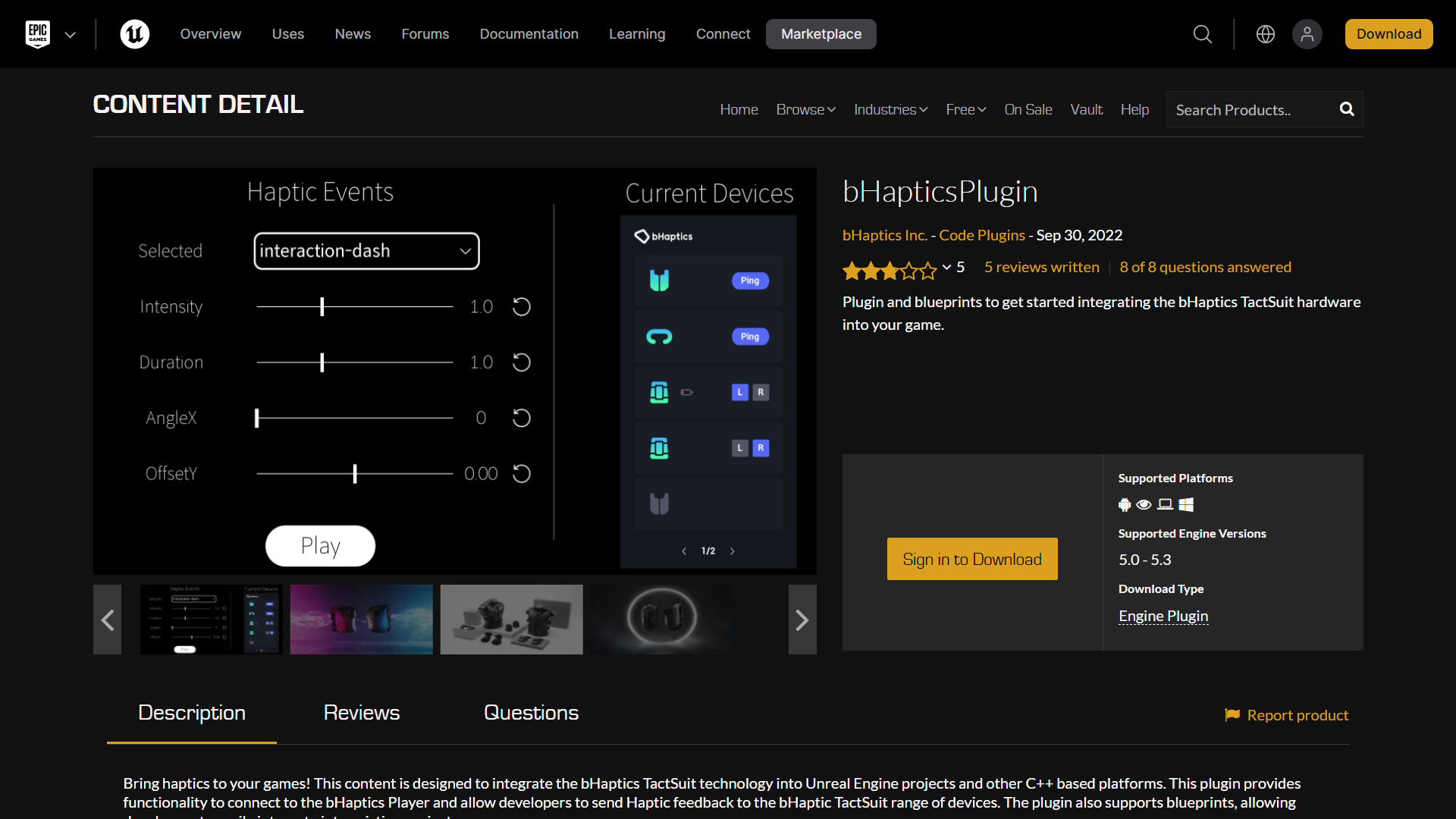The width and height of the screenshot is (1456, 819).
Task: Click Sign in to Download button
Action: coord(972,559)
